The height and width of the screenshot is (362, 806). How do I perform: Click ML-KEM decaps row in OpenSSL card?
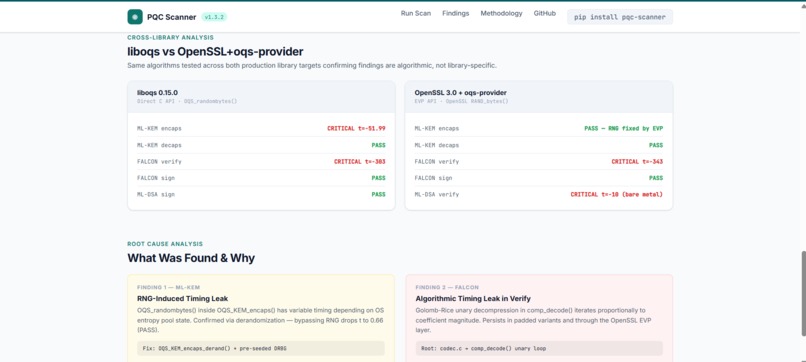pos(539,145)
